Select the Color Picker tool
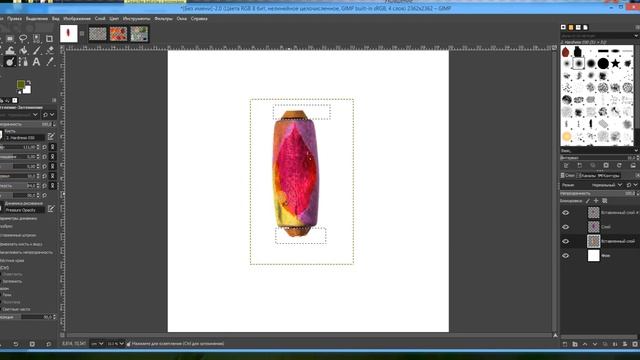The width and height of the screenshot is (640, 360). [49, 62]
